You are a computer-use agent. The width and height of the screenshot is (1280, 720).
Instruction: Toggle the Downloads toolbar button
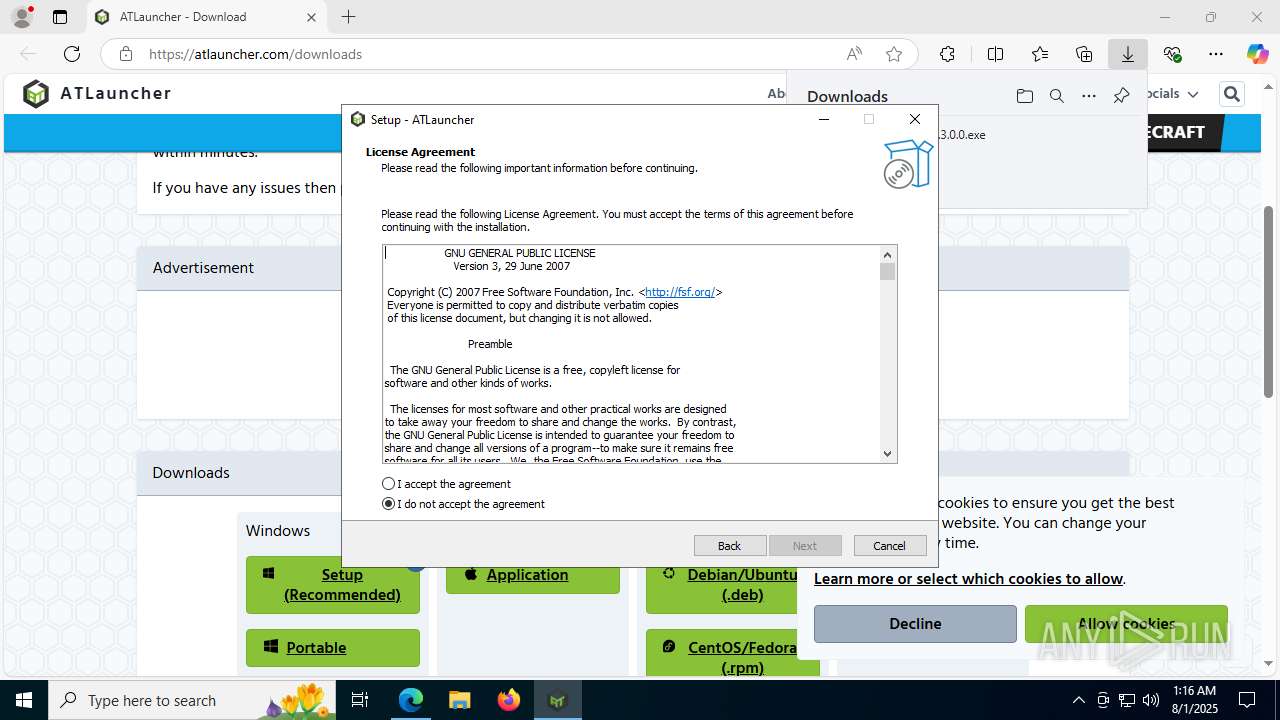click(1128, 54)
